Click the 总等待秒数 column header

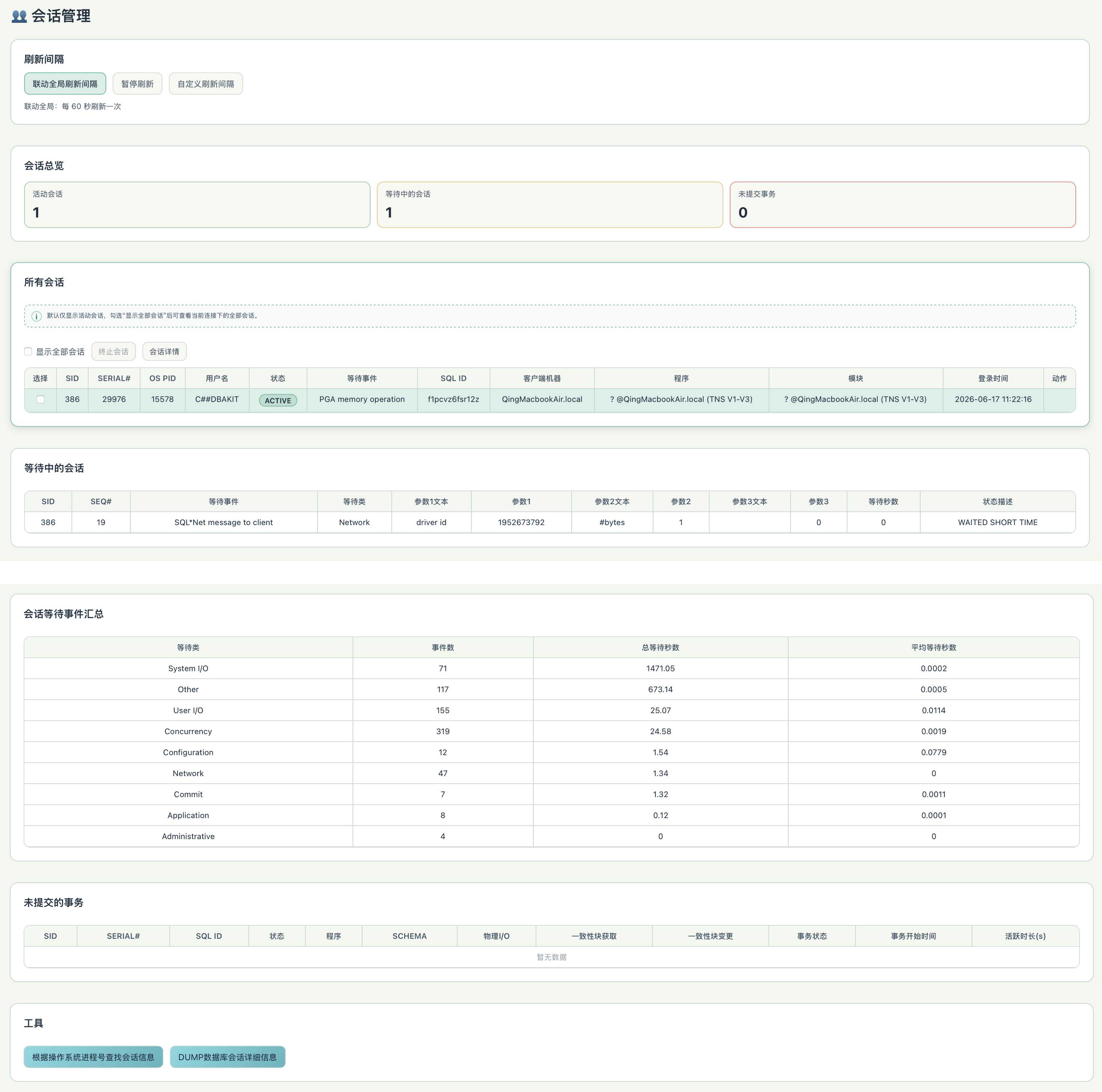pyautogui.click(x=661, y=647)
